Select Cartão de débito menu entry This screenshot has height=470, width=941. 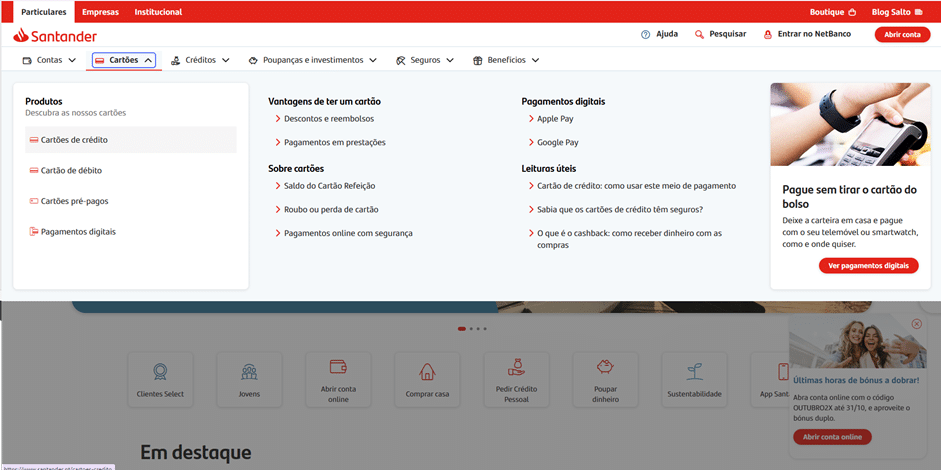pos(70,171)
